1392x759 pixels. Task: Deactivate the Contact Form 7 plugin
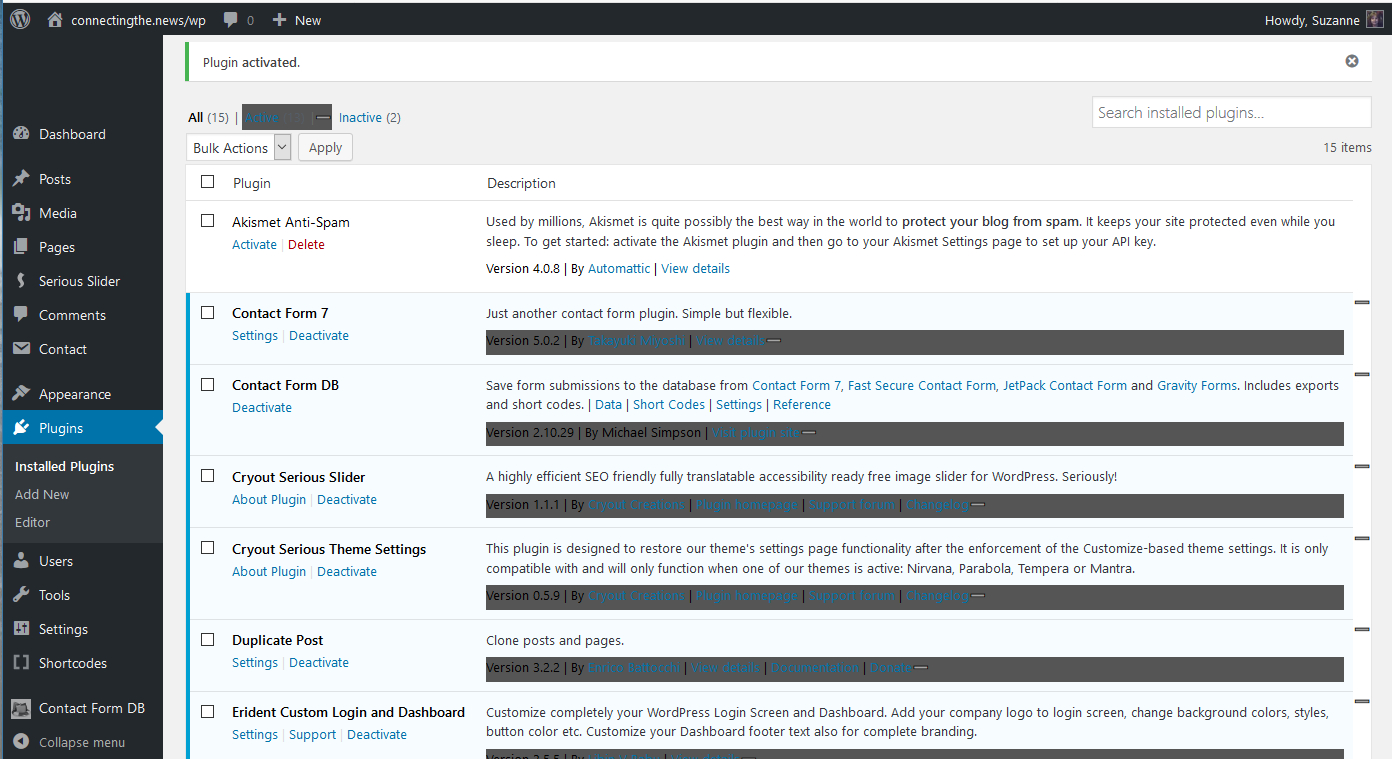319,335
